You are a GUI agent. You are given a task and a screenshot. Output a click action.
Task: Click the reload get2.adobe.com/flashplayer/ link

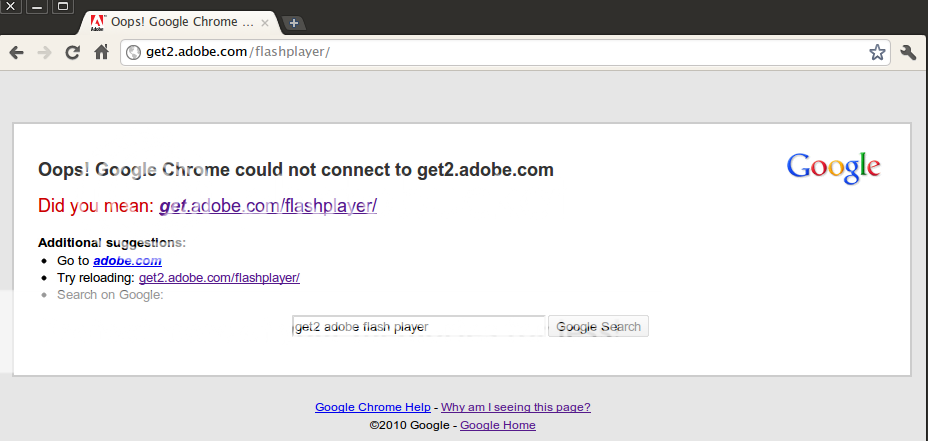[219, 278]
